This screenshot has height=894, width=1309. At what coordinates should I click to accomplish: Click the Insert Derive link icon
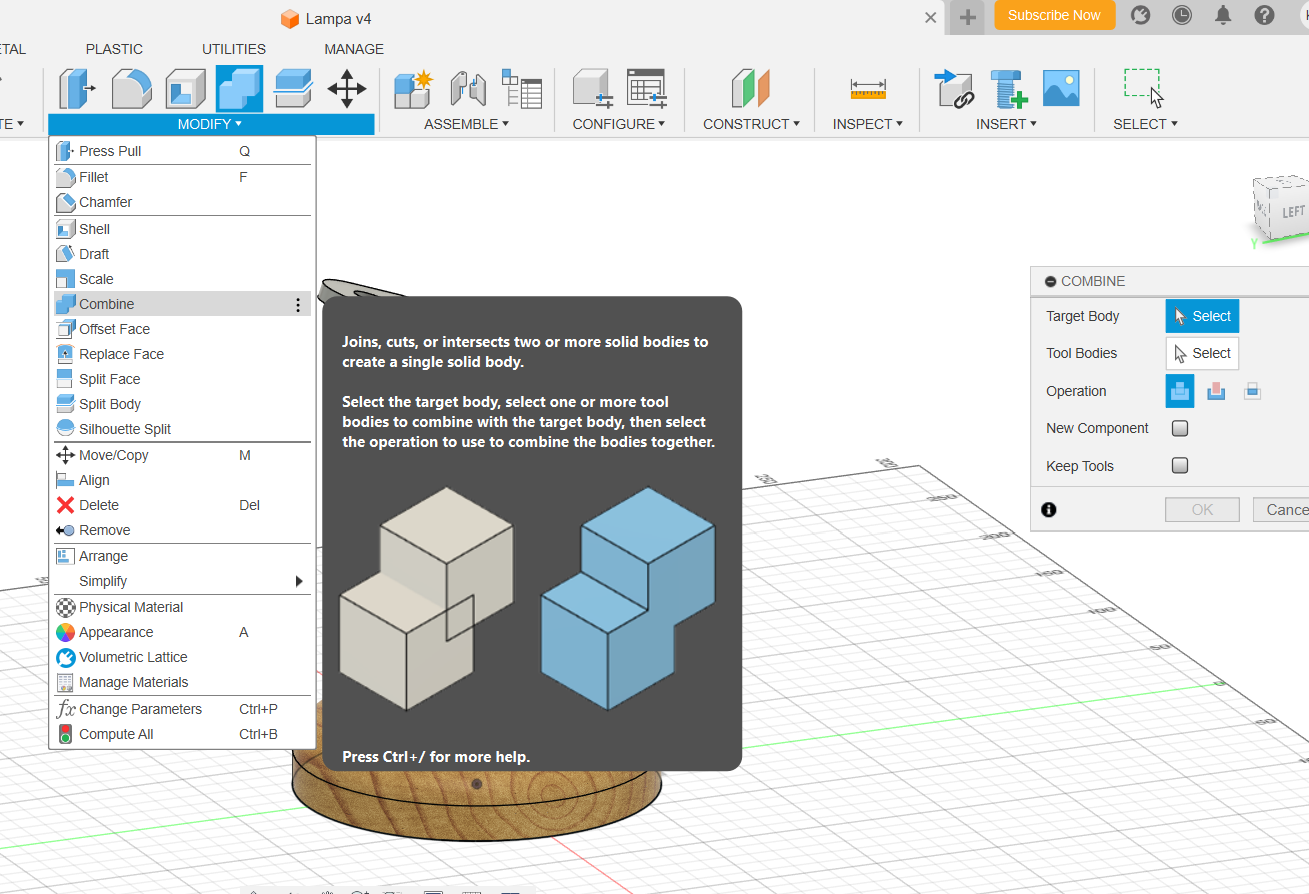click(954, 89)
